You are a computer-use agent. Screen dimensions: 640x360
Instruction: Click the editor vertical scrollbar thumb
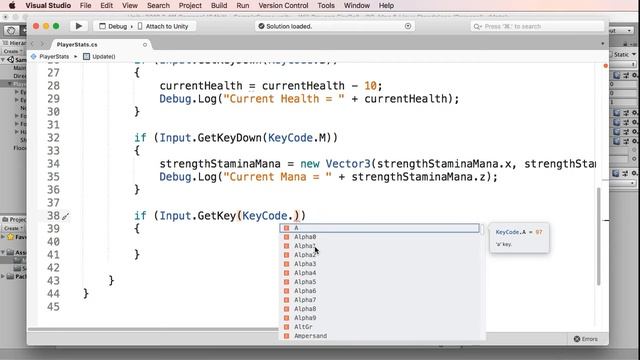(x=599, y=236)
